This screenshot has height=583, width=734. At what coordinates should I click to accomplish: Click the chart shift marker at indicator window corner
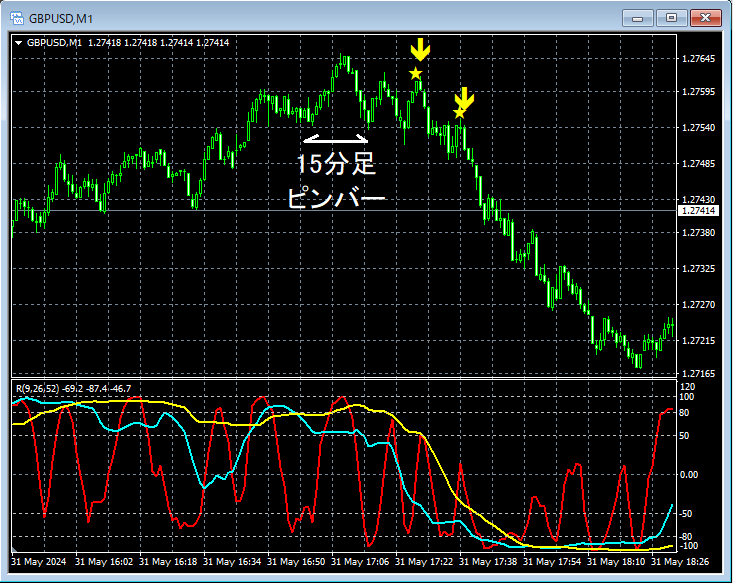click(x=15, y=549)
